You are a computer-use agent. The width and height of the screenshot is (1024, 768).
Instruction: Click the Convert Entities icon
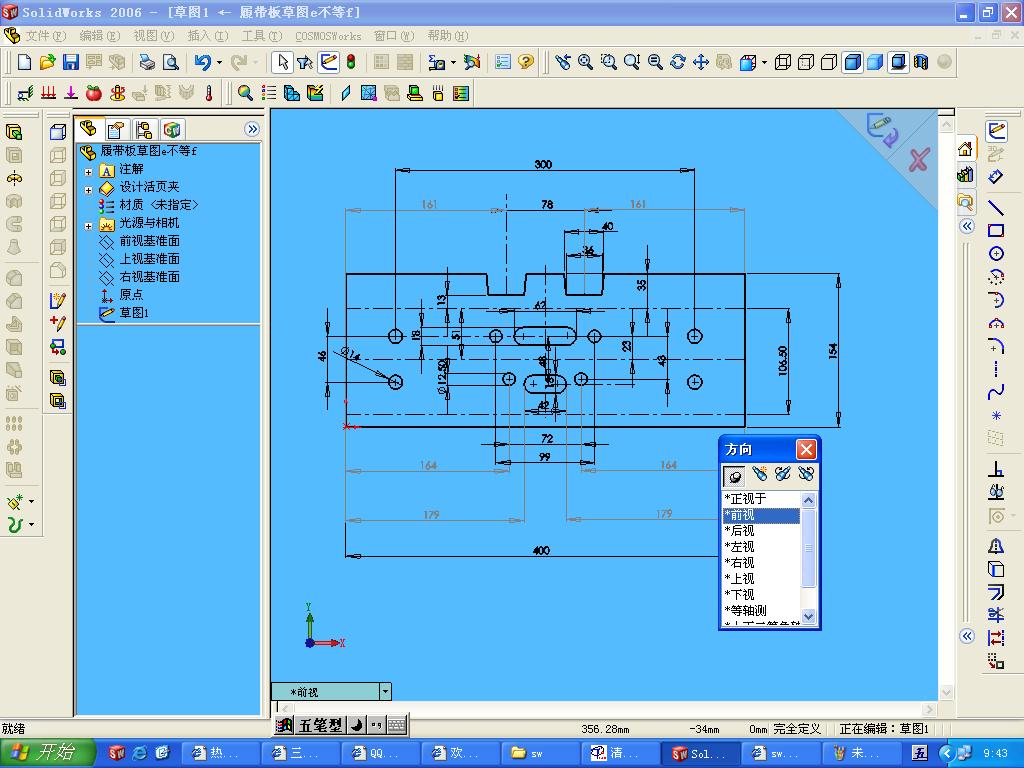(x=995, y=568)
